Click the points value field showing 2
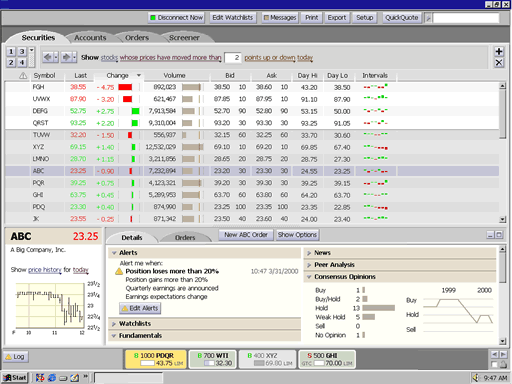 click(233, 58)
